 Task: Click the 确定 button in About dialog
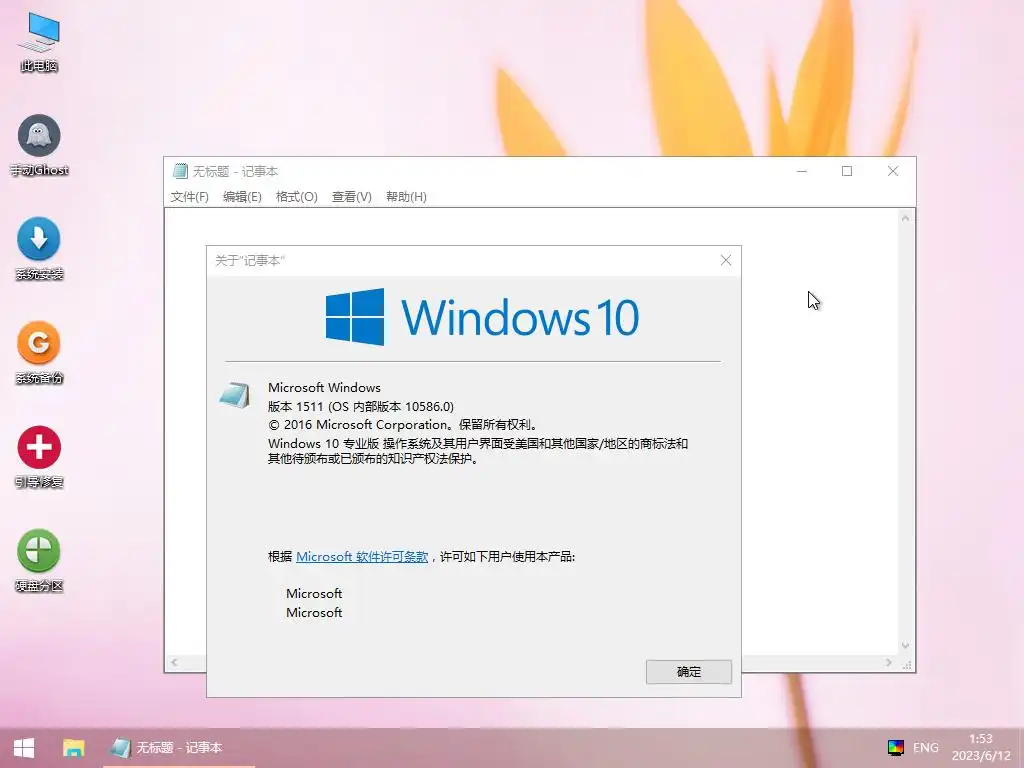[x=688, y=671]
